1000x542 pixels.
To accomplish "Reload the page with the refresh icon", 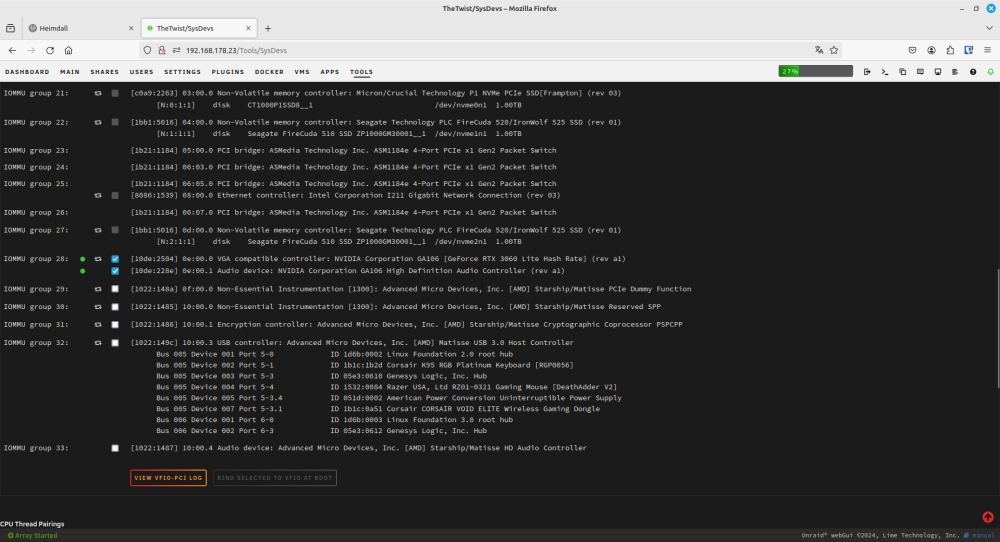I will pos(50,50).
